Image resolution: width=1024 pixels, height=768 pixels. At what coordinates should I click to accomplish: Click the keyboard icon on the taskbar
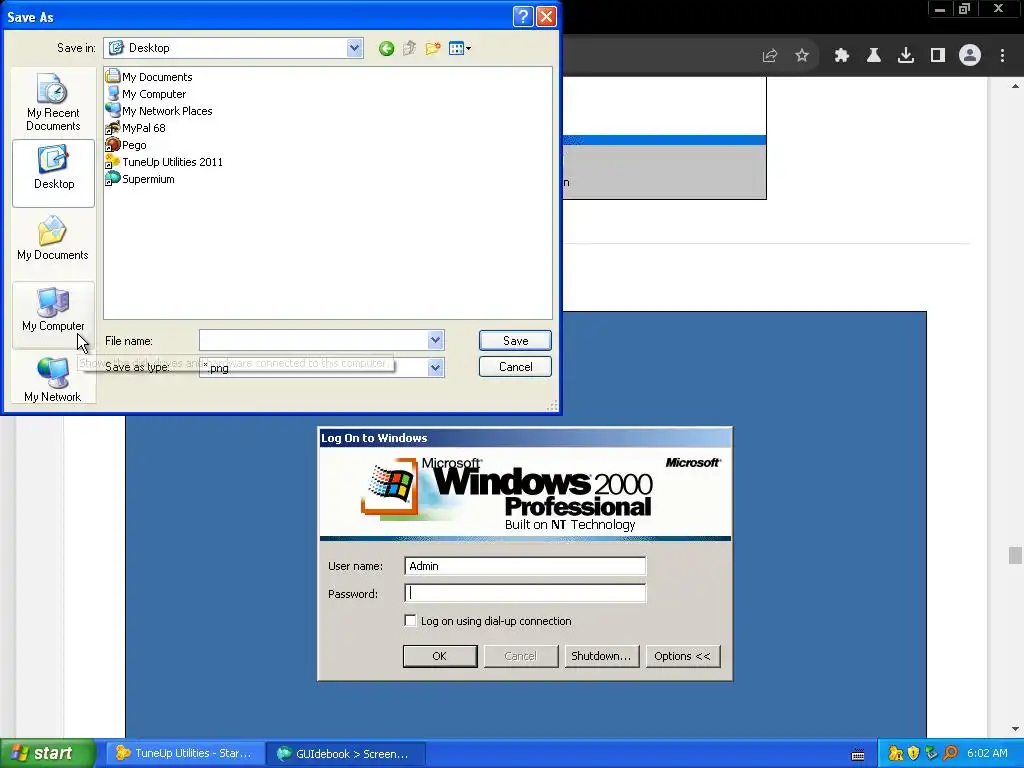point(857,754)
